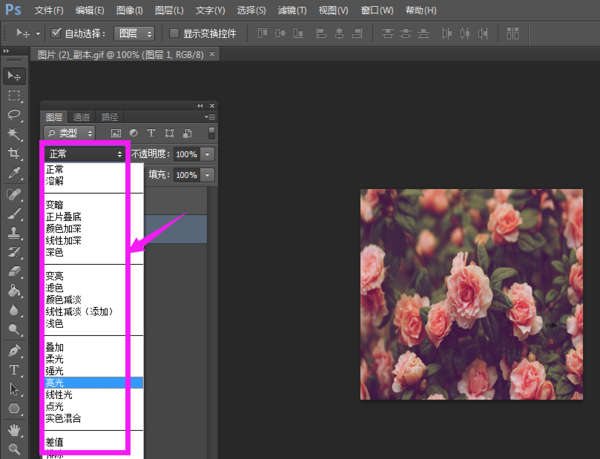Choose 滤色 blend mode
Viewport: 600px width, 459px height.
pos(94,288)
